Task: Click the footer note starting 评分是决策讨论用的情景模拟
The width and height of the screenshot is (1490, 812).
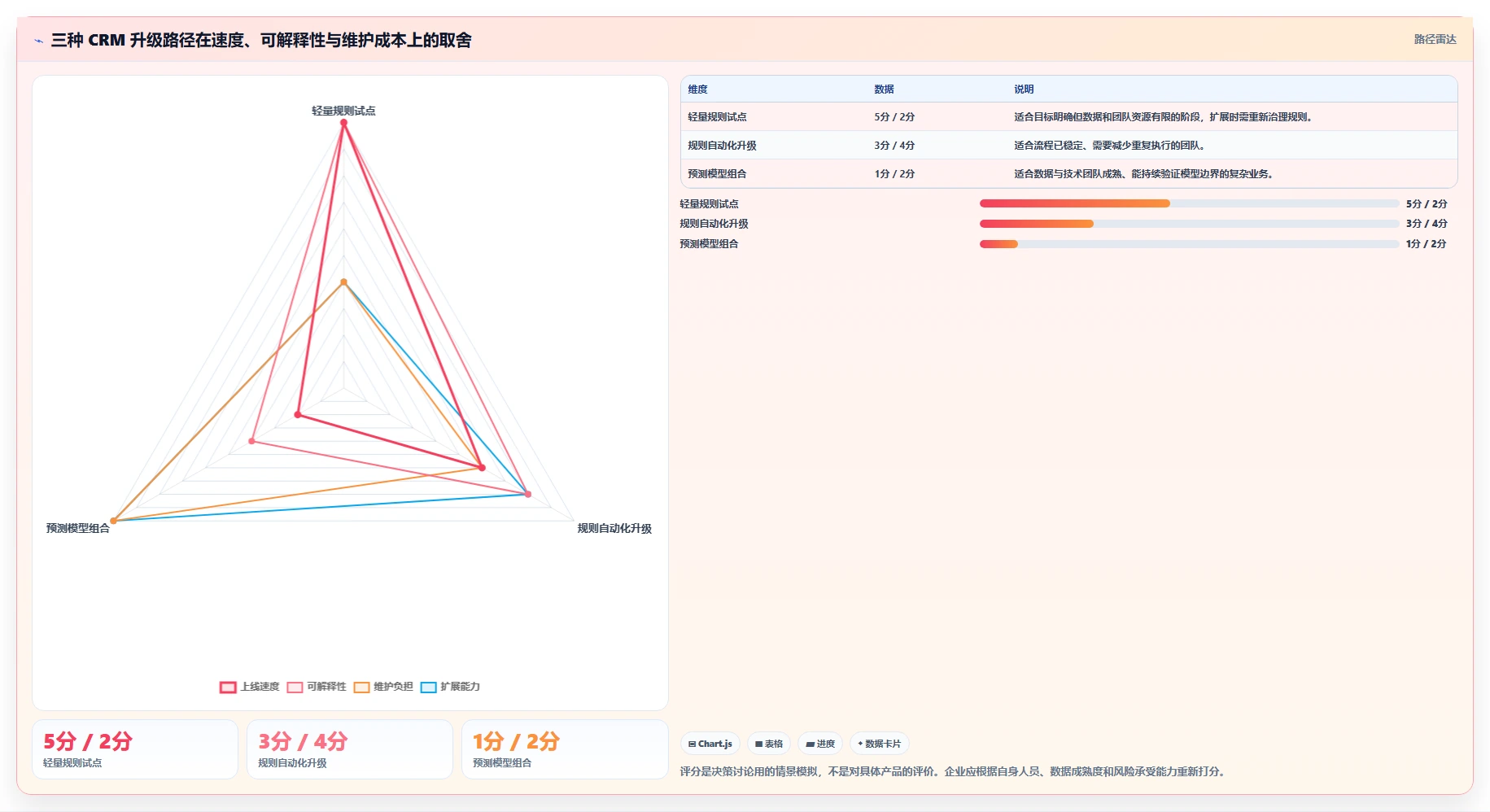Action: pos(954,771)
